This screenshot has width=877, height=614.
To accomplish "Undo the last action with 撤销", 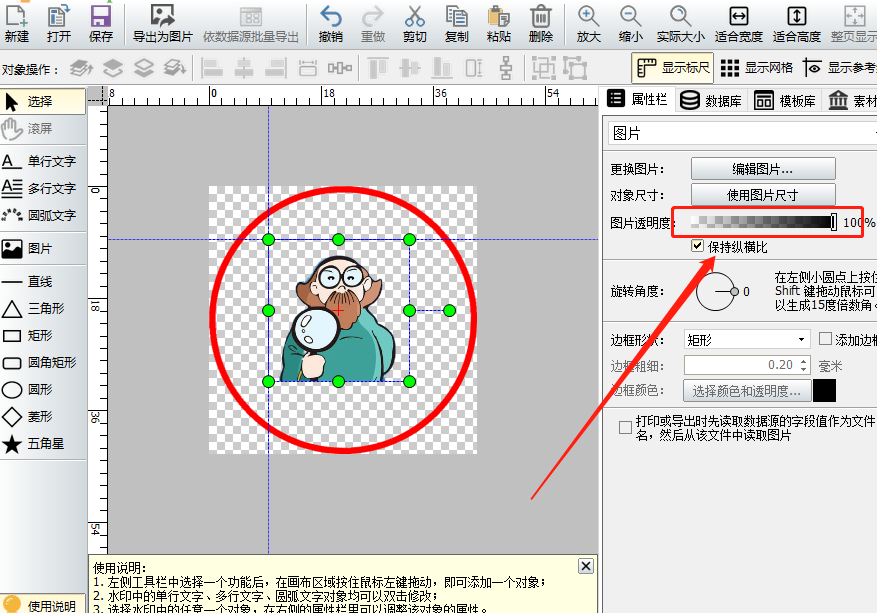I will point(331,23).
